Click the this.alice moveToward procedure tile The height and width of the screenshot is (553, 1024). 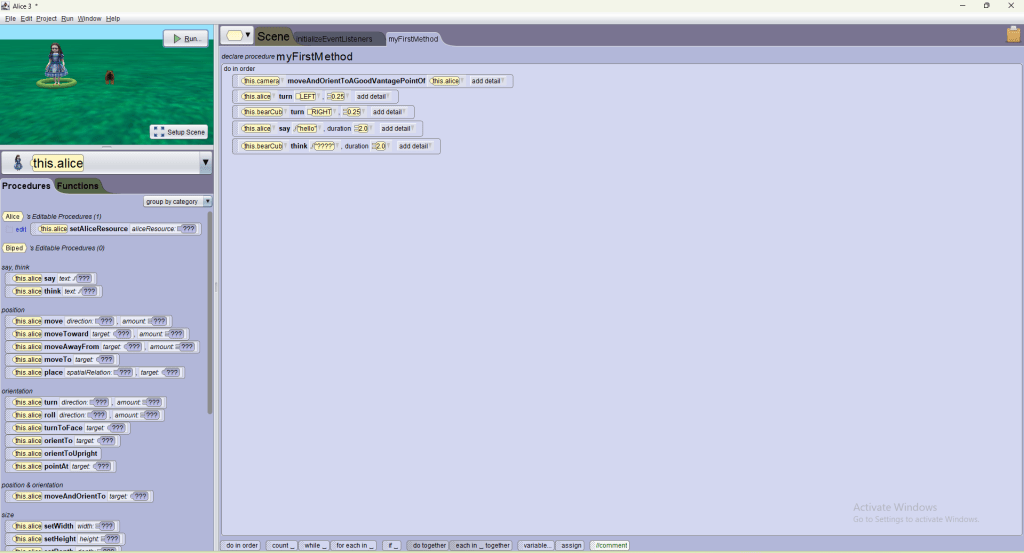pos(97,334)
